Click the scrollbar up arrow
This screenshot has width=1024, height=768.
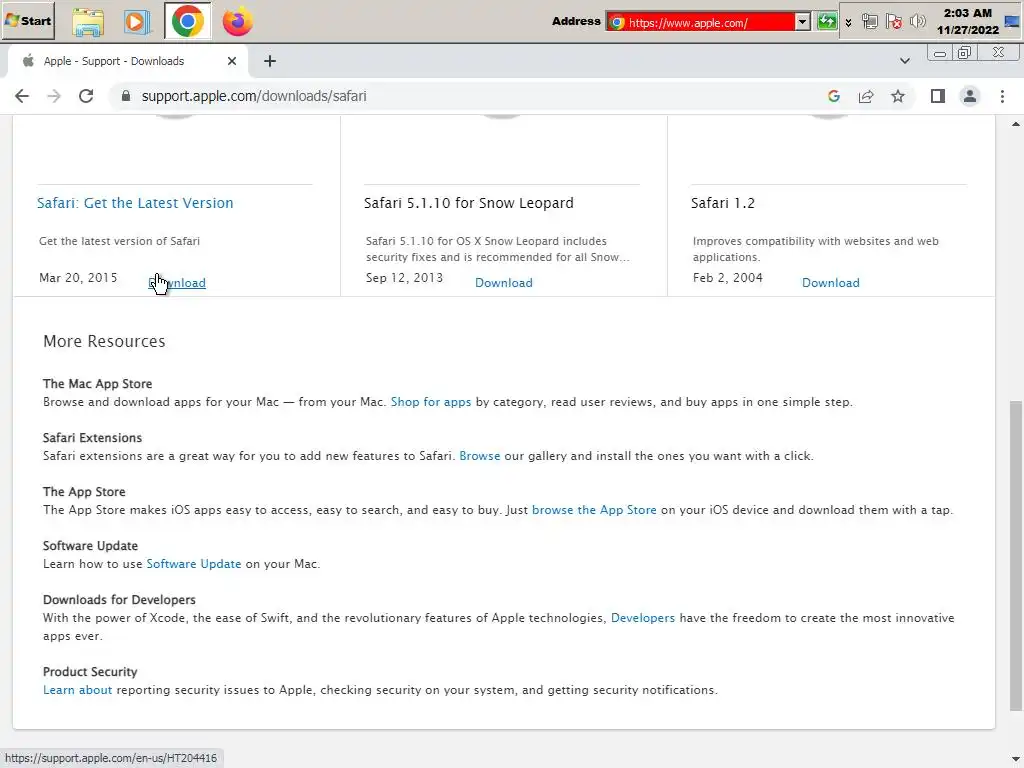[1016, 124]
